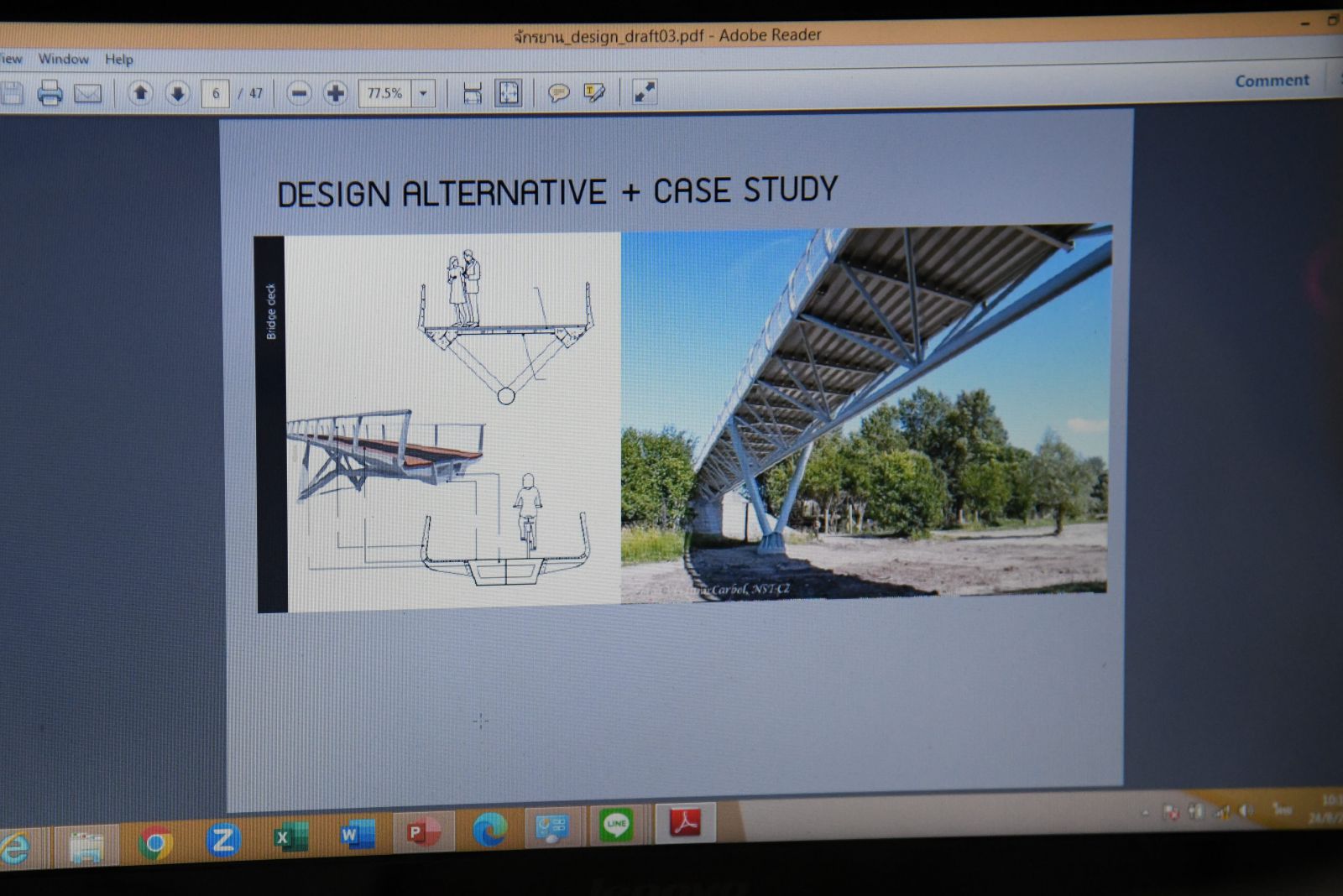Add a sticky note comment
The width and height of the screenshot is (1343, 896).
tap(558, 92)
